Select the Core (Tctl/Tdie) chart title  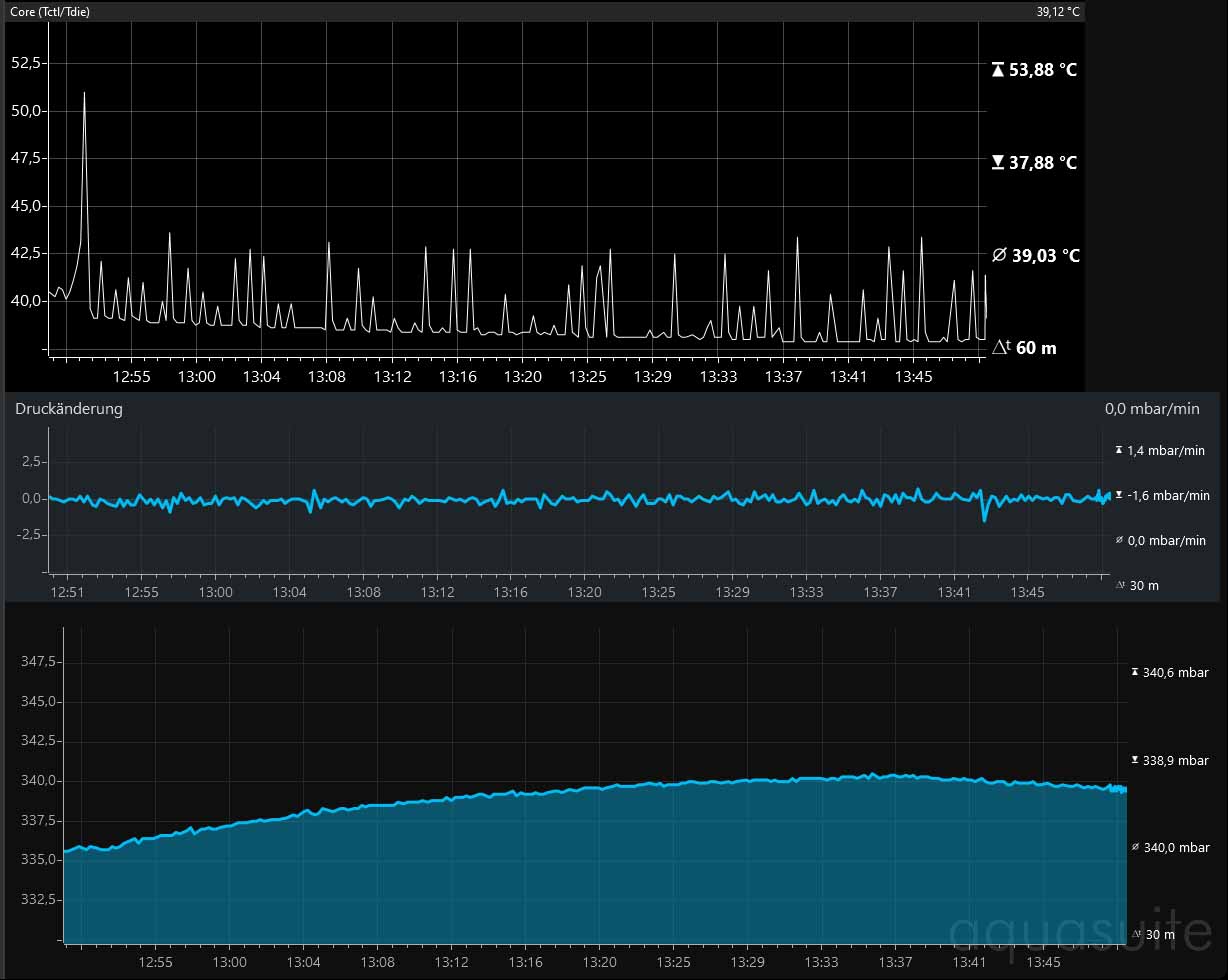[x=50, y=12]
